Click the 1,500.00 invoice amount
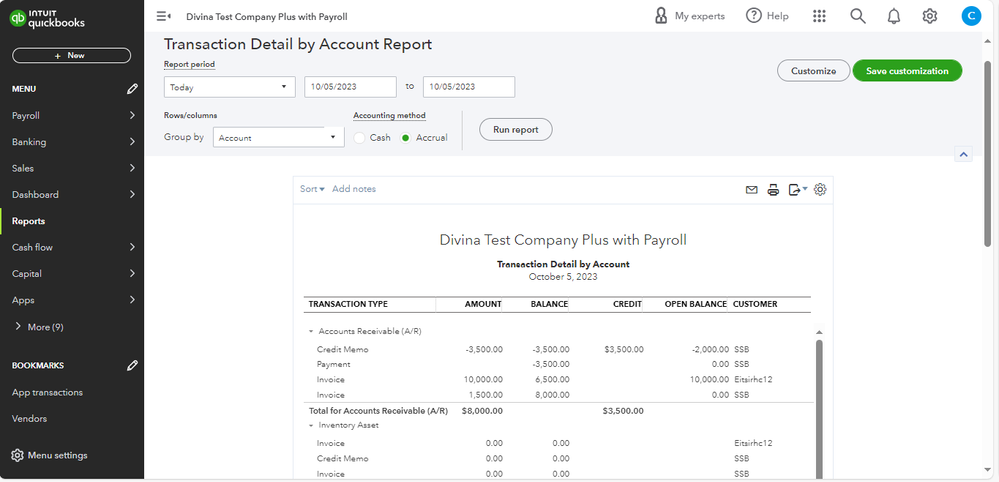 [x=487, y=395]
